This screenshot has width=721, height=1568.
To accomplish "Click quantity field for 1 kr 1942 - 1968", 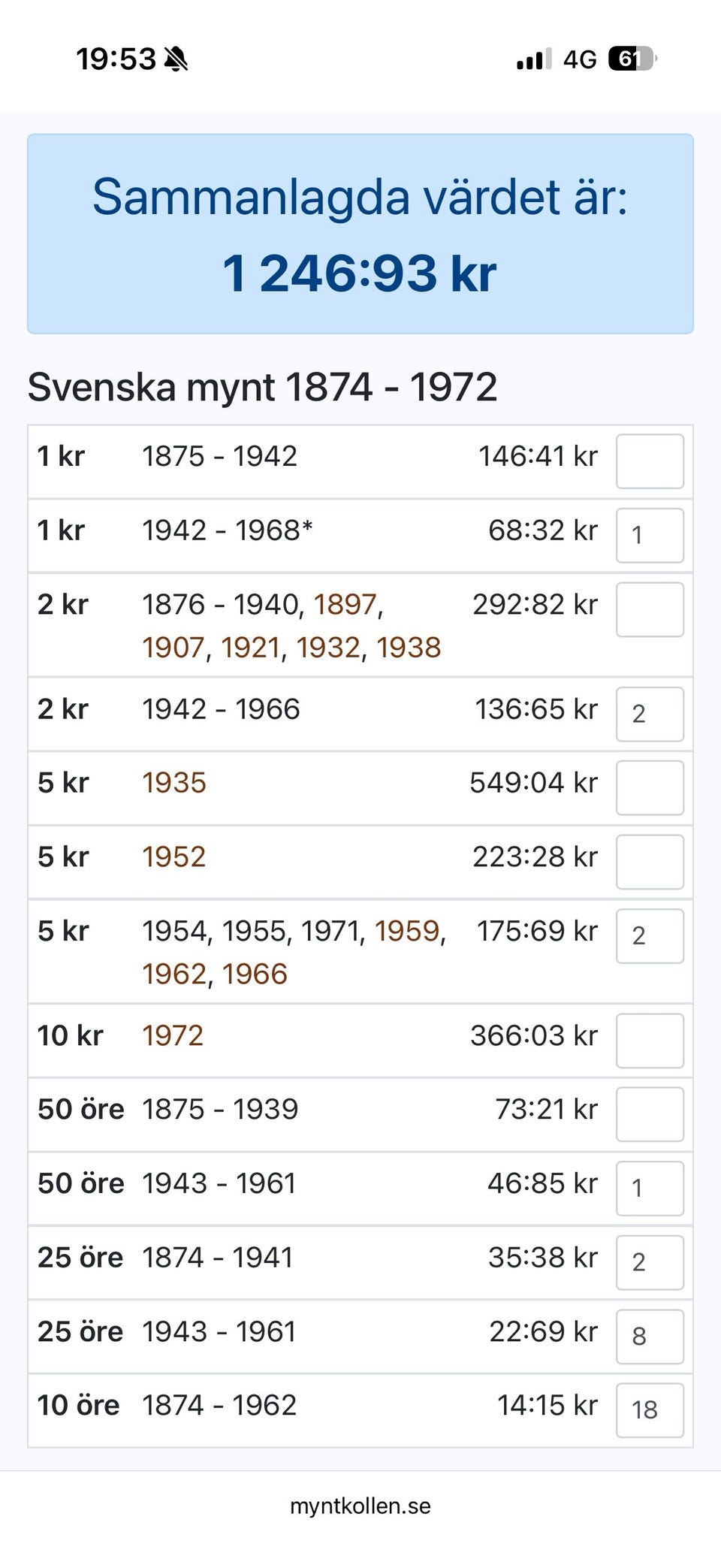I will (x=650, y=535).
